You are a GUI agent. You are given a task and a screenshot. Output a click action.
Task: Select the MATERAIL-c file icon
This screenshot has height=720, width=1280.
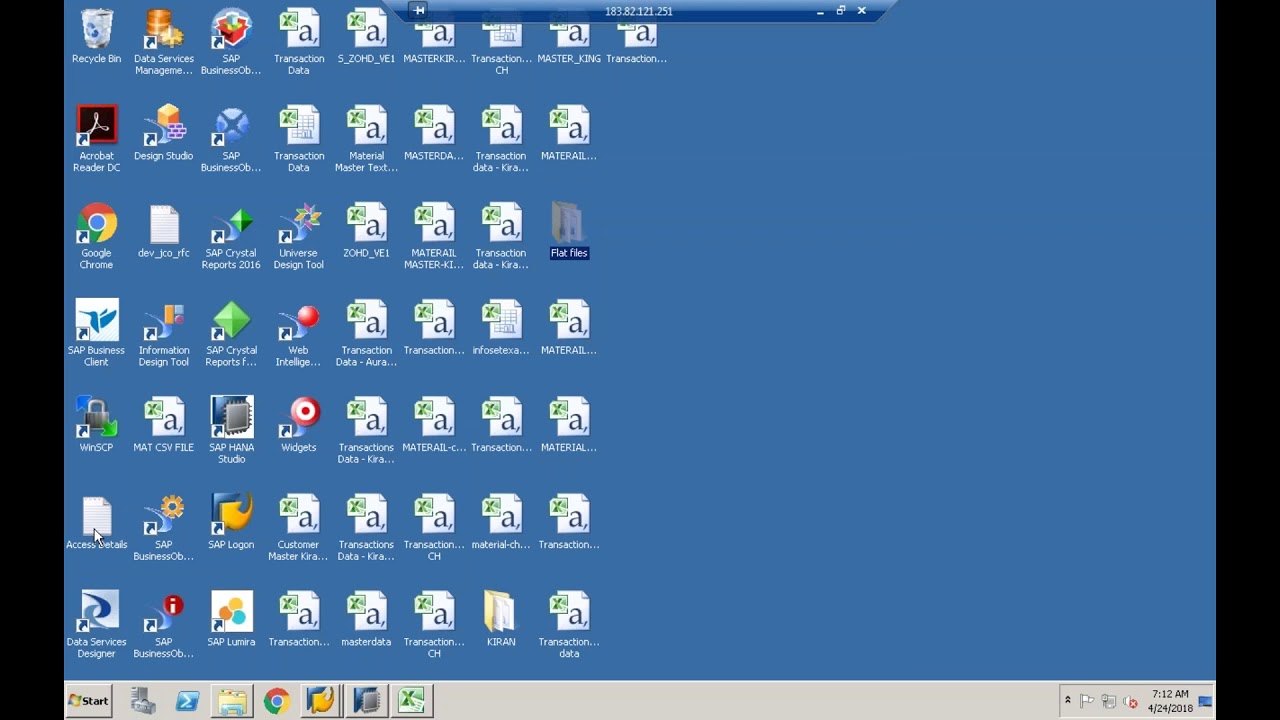[x=434, y=425]
